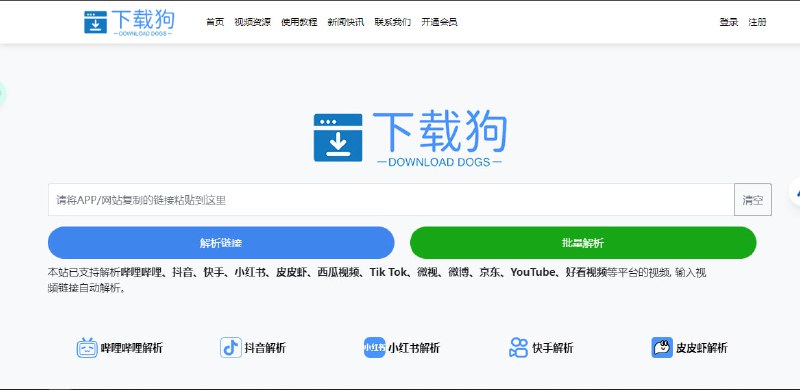Open the 抖音解析 link
Viewport: 800px width, 390px height.
pos(265,348)
